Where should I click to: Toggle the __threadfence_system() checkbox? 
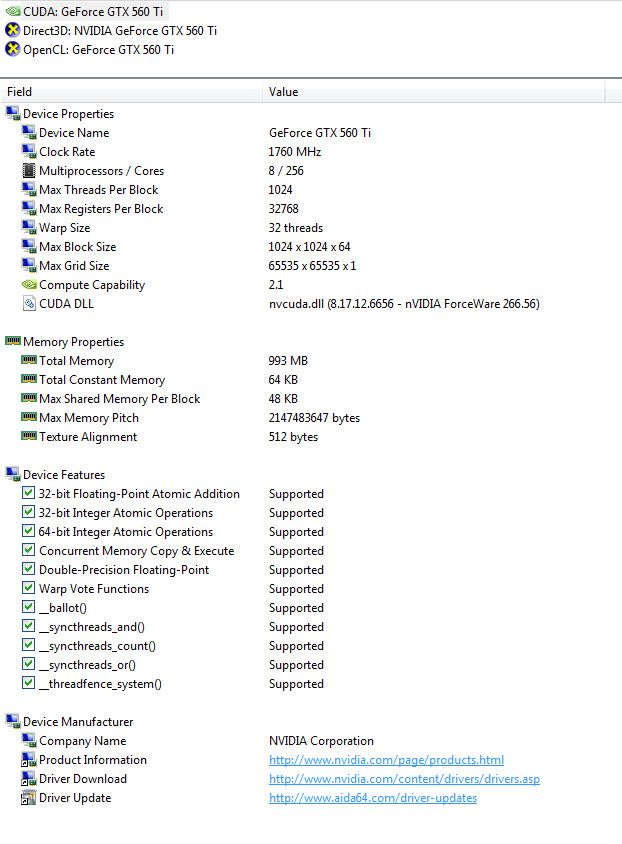click(29, 683)
